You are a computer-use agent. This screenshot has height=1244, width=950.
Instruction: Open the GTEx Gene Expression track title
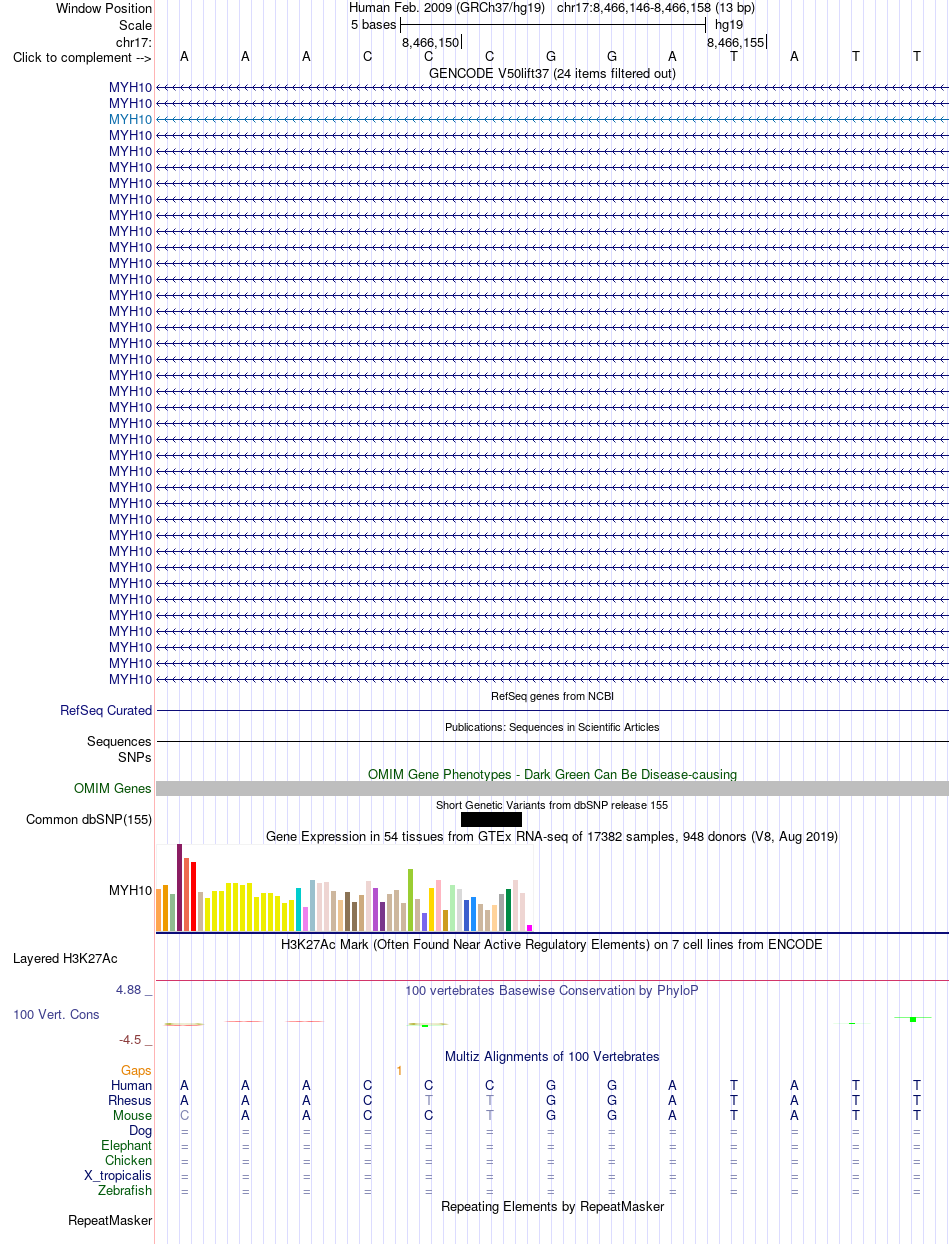click(552, 836)
